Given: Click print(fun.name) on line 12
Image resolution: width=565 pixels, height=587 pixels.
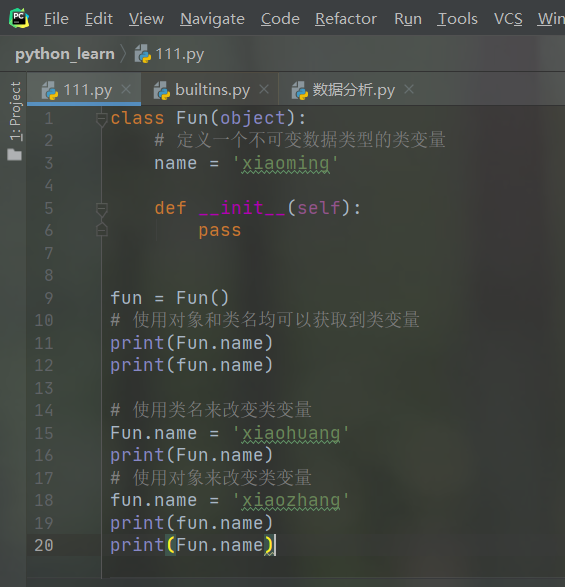Looking at the screenshot, I should pyautogui.click(x=191, y=365).
